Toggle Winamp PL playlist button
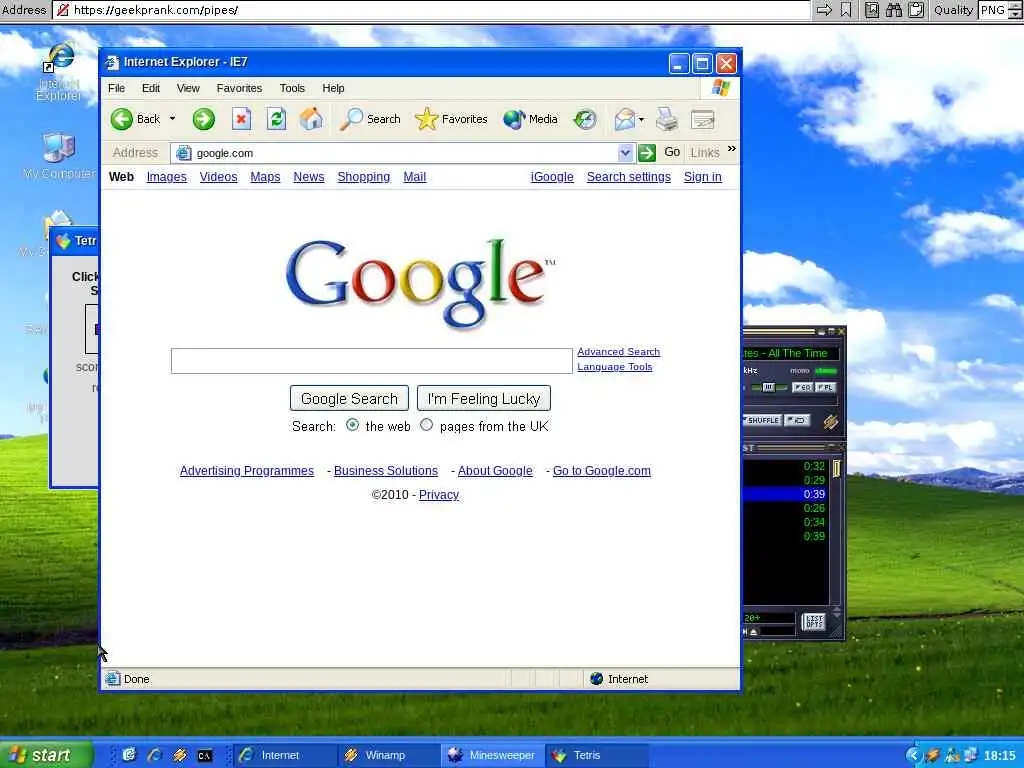 click(x=825, y=387)
